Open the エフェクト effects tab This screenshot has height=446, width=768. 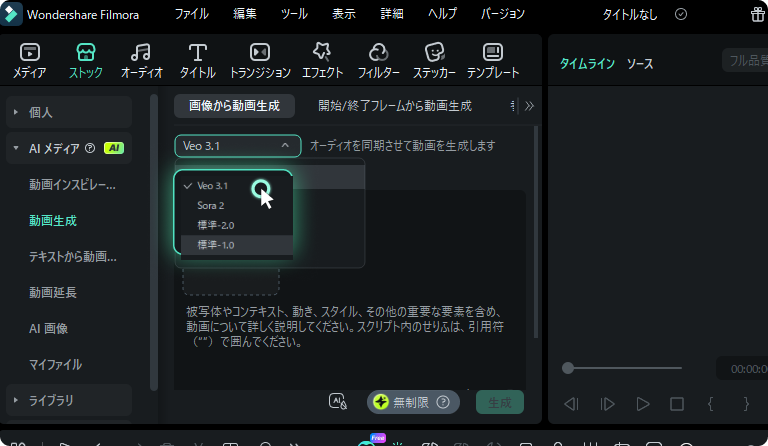(x=322, y=61)
